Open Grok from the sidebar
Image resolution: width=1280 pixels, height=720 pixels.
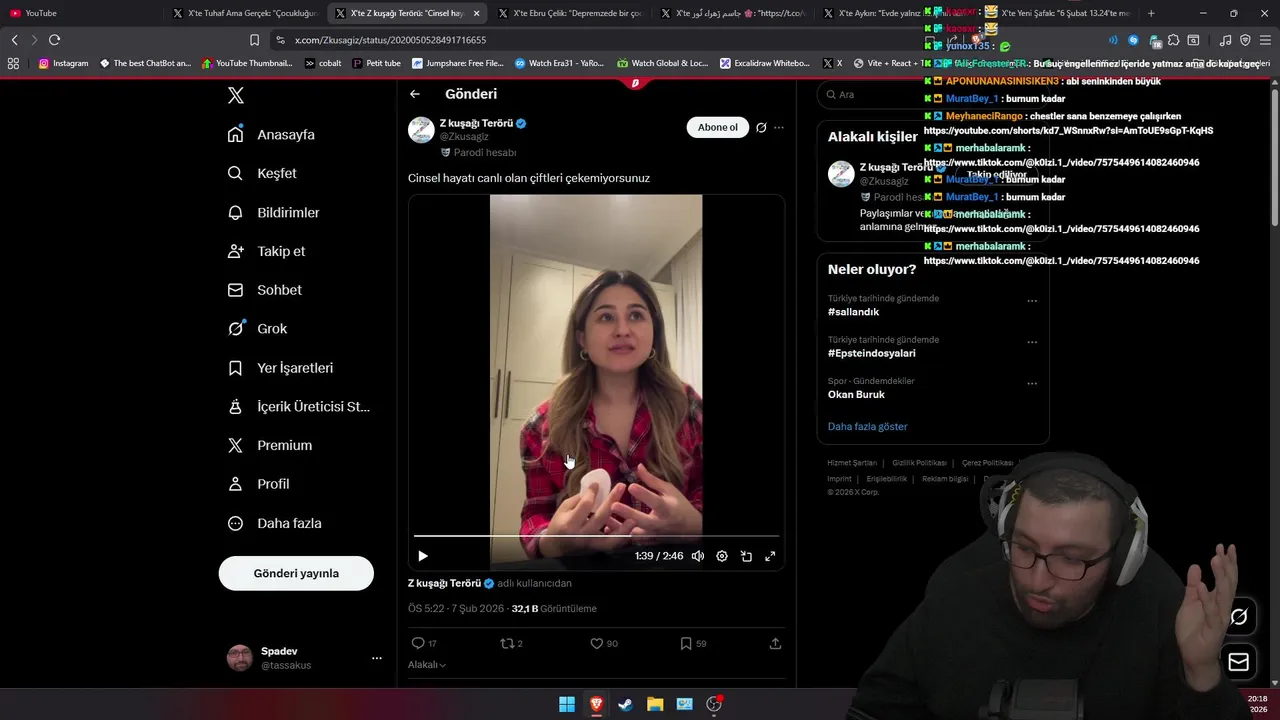pos(257,328)
